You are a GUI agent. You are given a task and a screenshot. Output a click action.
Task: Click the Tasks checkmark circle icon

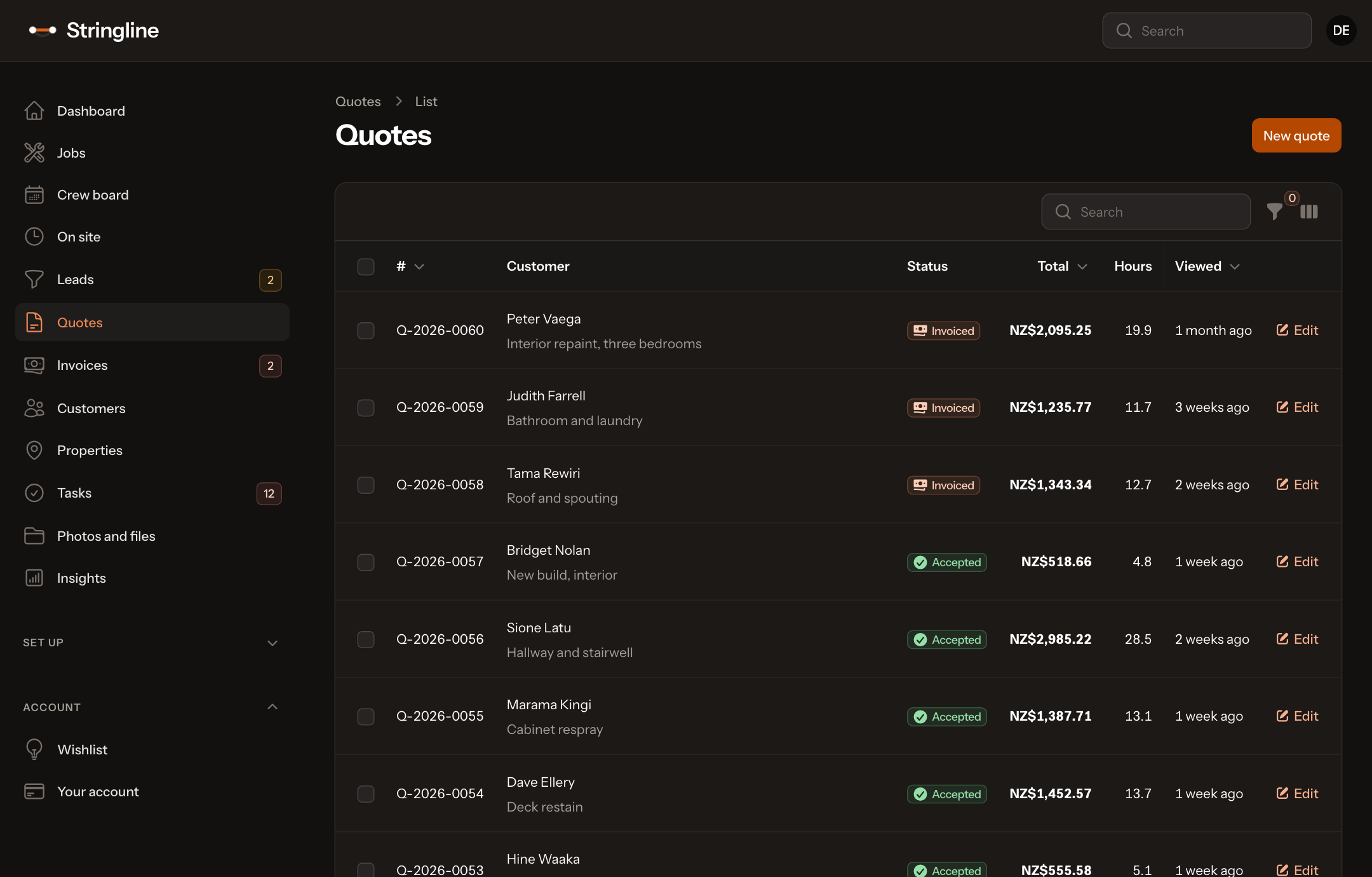pos(34,493)
